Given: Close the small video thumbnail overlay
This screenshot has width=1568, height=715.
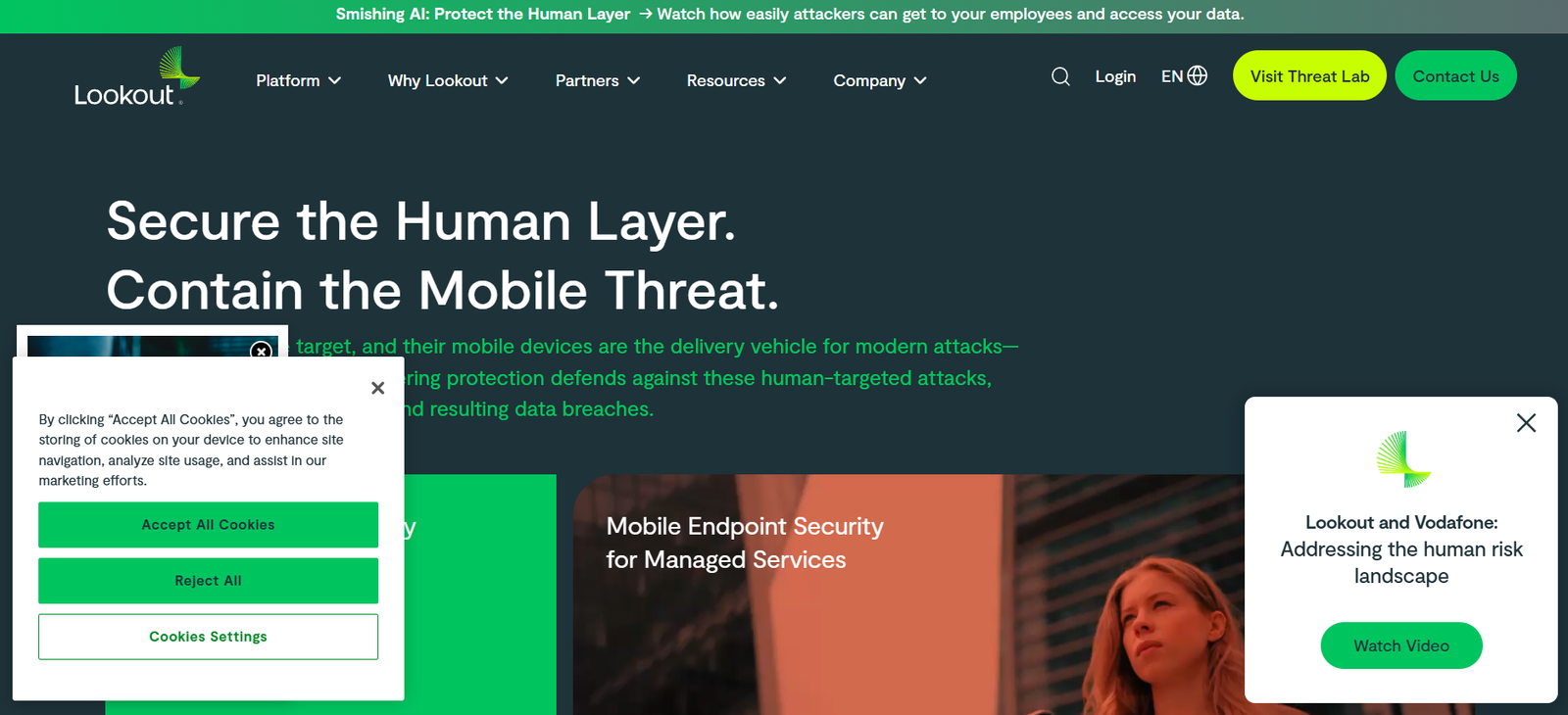Looking at the screenshot, I should [261, 351].
